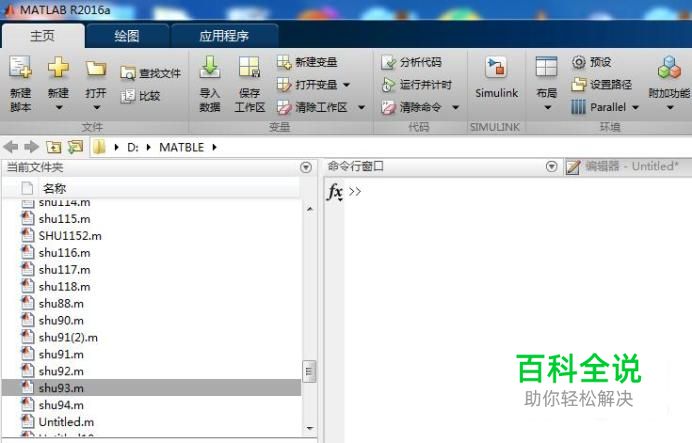This screenshot has height=443, width=692.
Task: Click the browse for folder icon
Action: [75, 147]
